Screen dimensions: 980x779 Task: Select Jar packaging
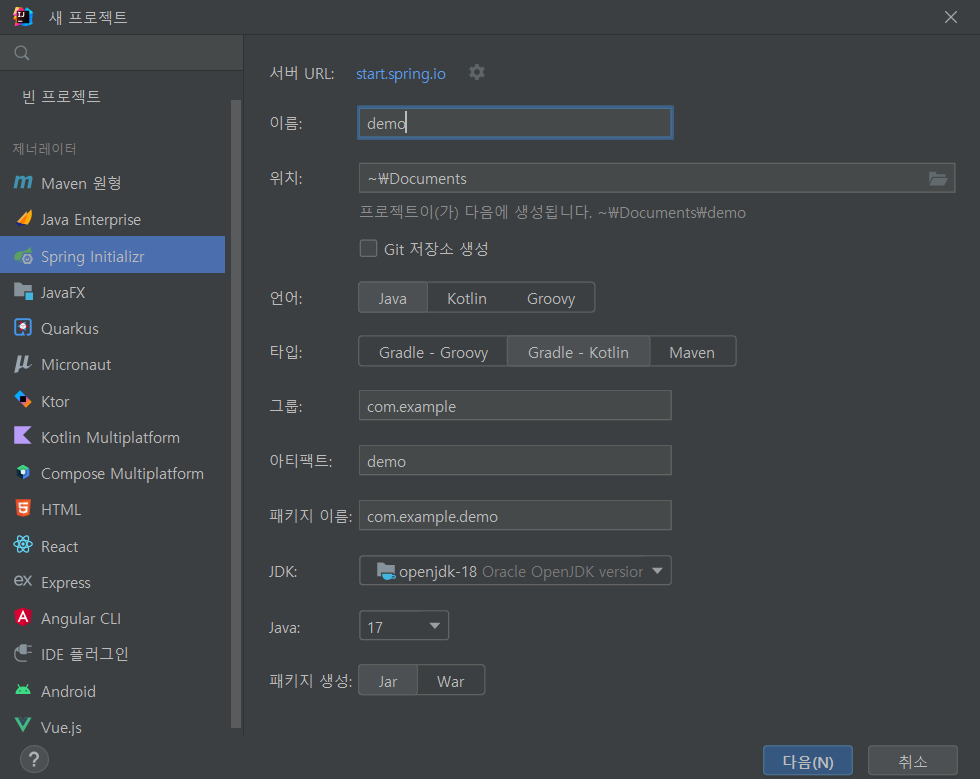click(x=388, y=681)
